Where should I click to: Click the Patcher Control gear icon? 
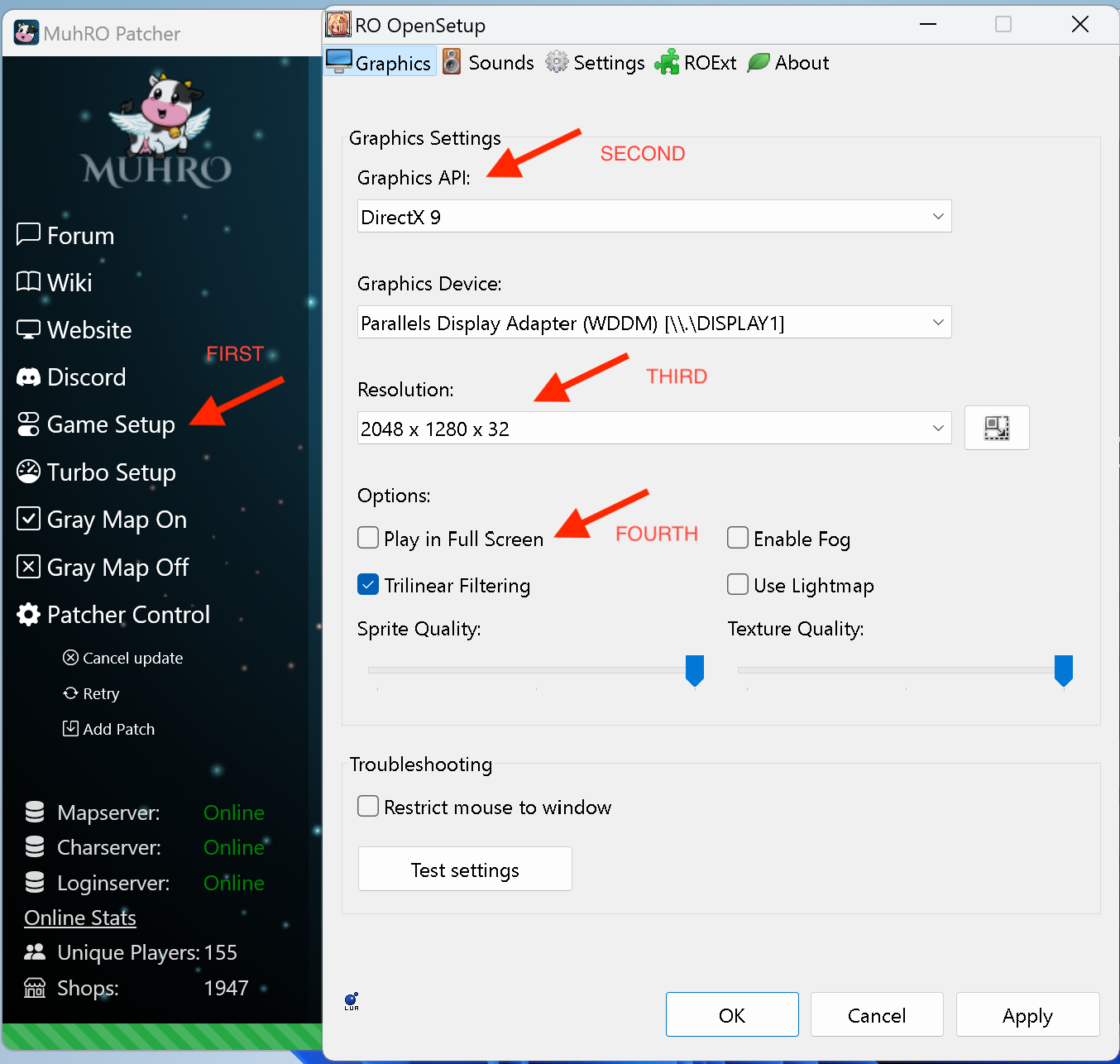(x=28, y=615)
